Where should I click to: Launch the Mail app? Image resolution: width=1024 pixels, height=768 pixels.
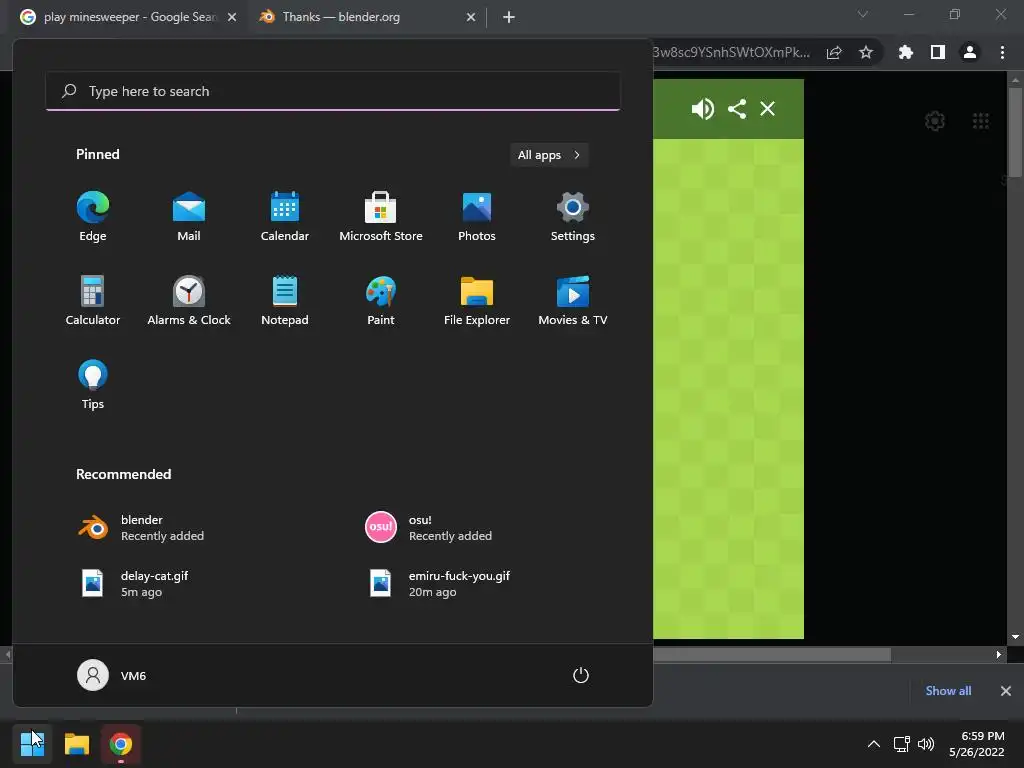(x=189, y=216)
